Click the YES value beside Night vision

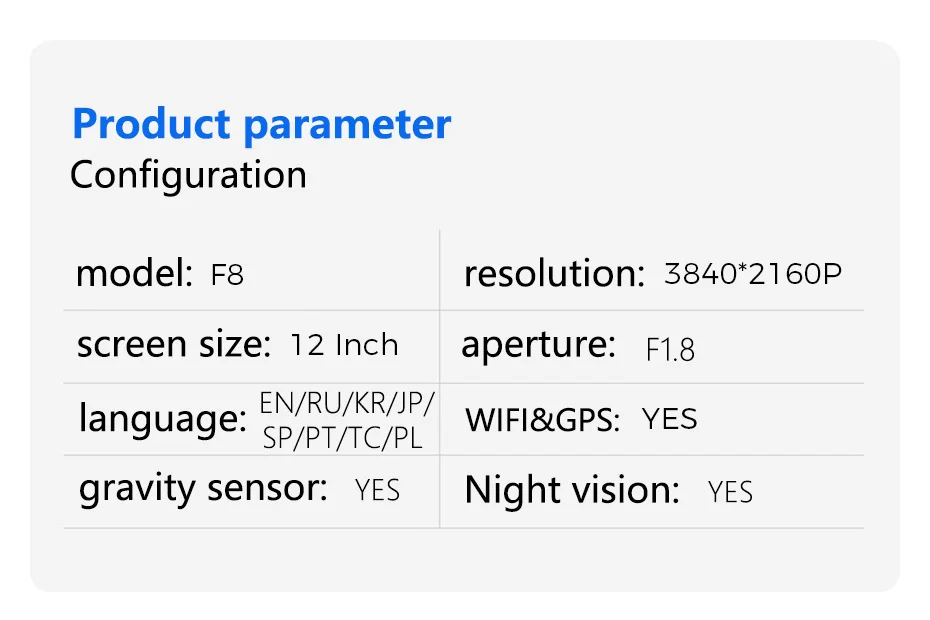pyautogui.click(x=730, y=492)
